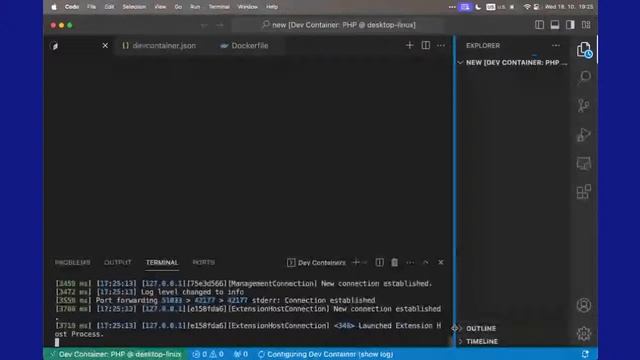This screenshot has width=640, height=360.
Task: Open the Selection menu
Action: (x=134, y=7)
